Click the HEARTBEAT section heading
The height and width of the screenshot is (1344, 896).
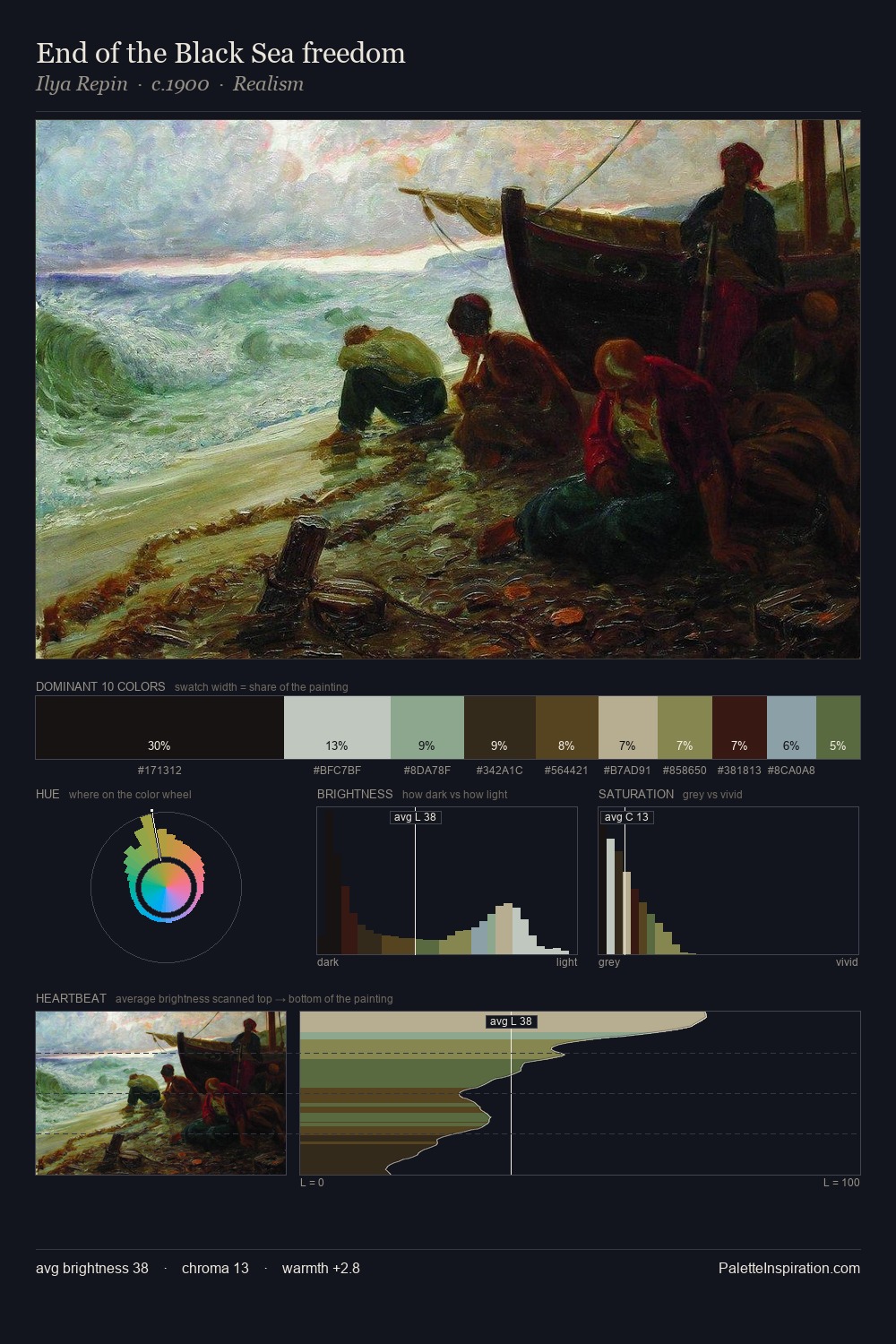pos(71,998)
